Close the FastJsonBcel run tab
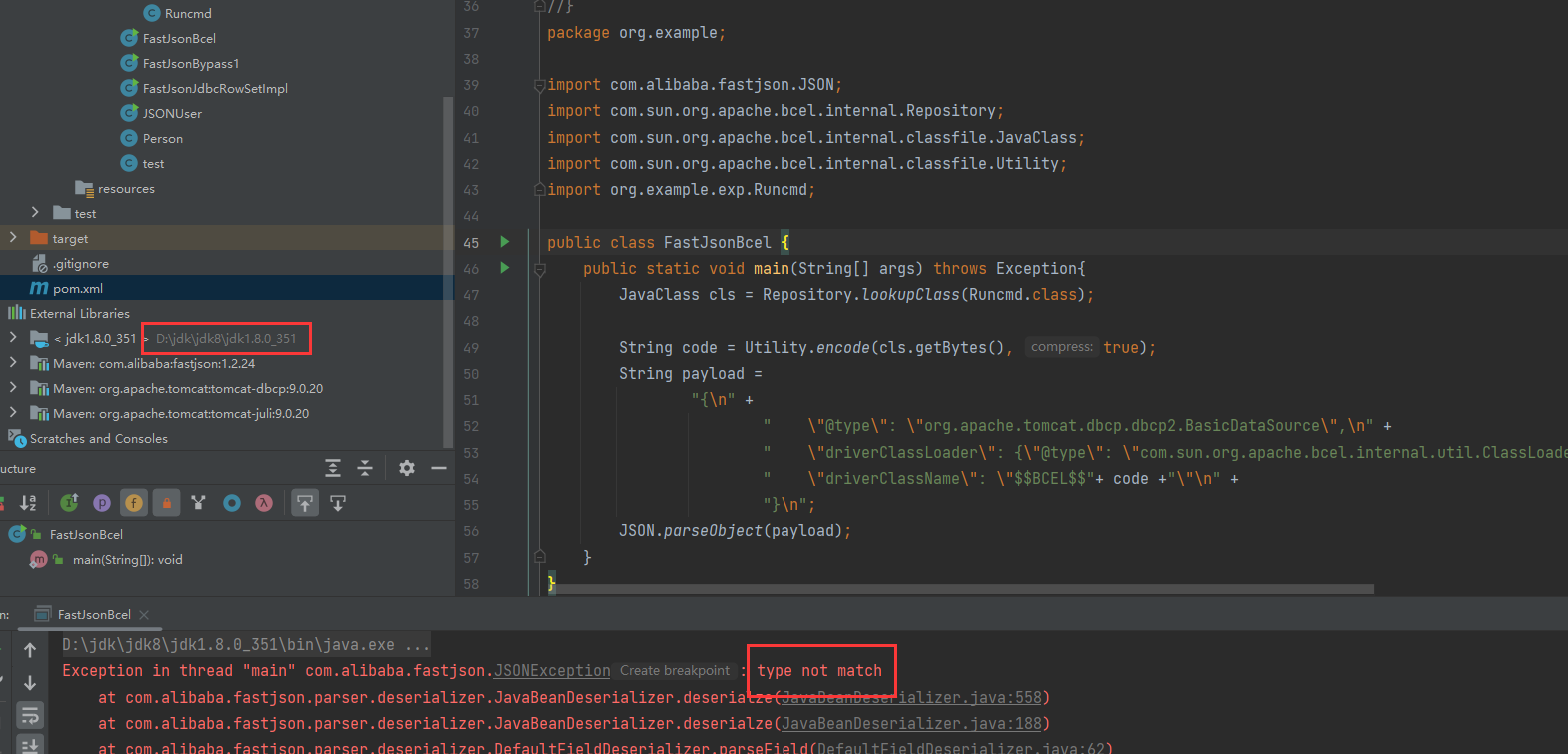1568x754 pixels. (x=144, y=615)
